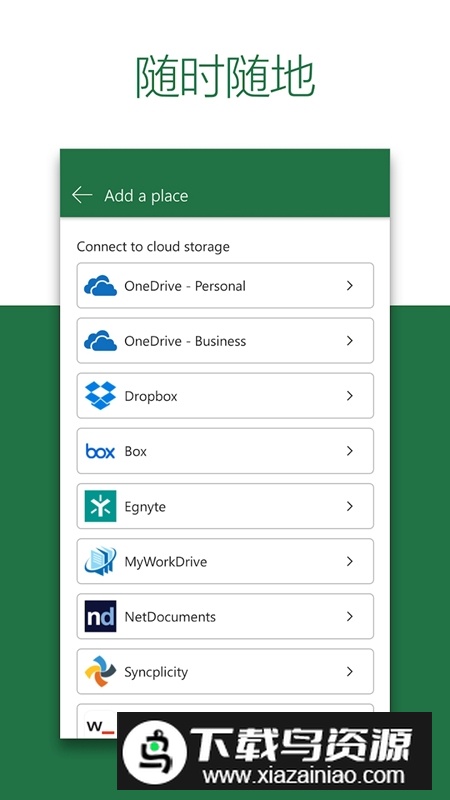
Task: Click the OneDrive - Business cloud icon
Action: point(101,341)
